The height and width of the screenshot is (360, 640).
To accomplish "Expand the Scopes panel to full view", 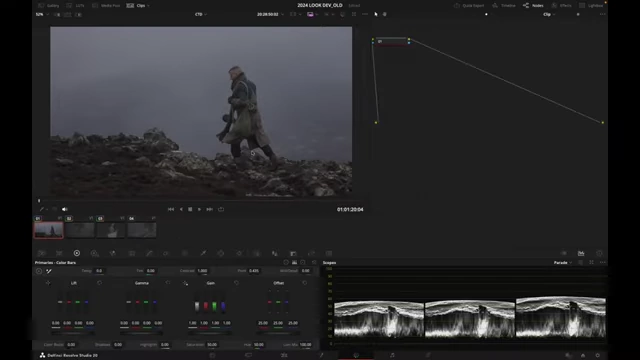I will point(591,262).
